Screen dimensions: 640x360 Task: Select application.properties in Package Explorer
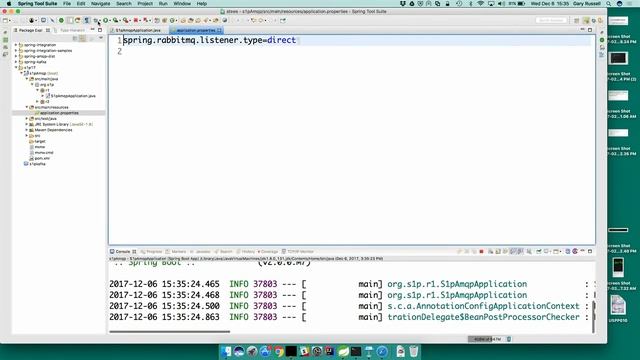click(59, 113)
